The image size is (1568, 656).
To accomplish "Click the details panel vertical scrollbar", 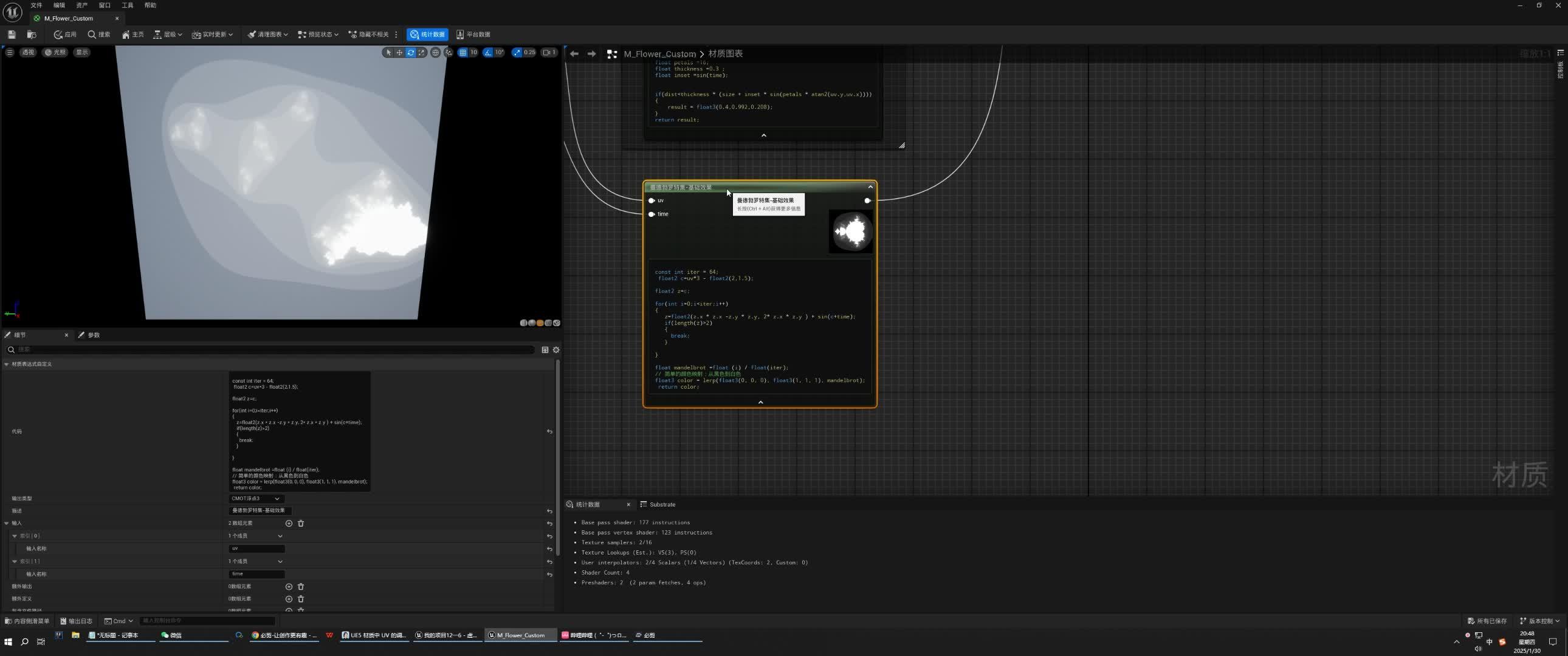I will click(x=557, y=456).
